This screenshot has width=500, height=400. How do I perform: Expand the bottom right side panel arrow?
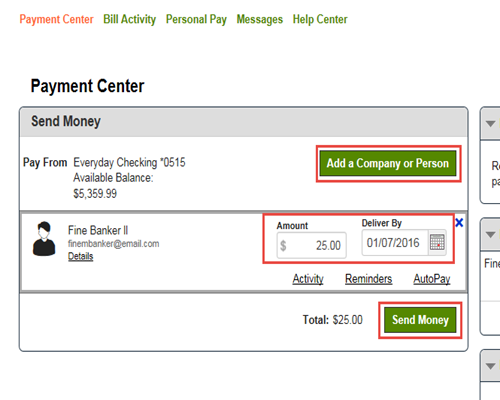[490, 366]
